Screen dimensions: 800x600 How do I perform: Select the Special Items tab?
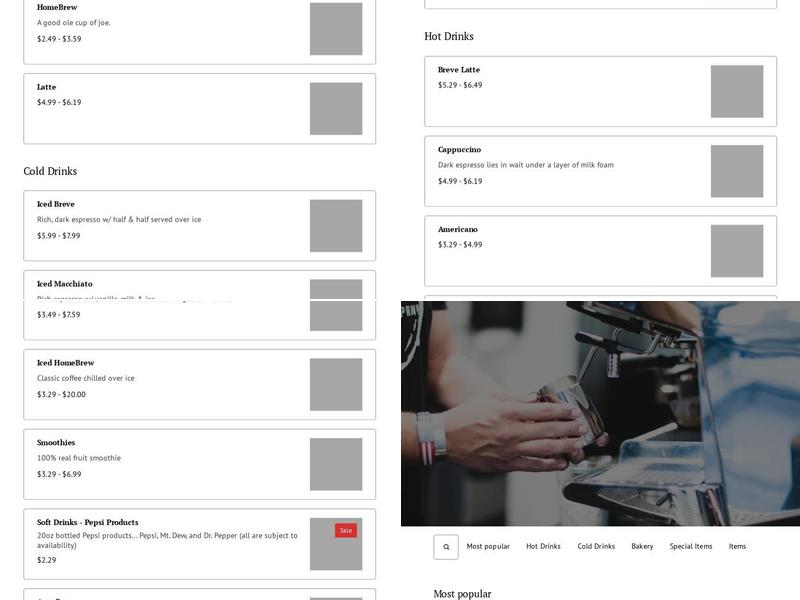(x=691, y=547)
